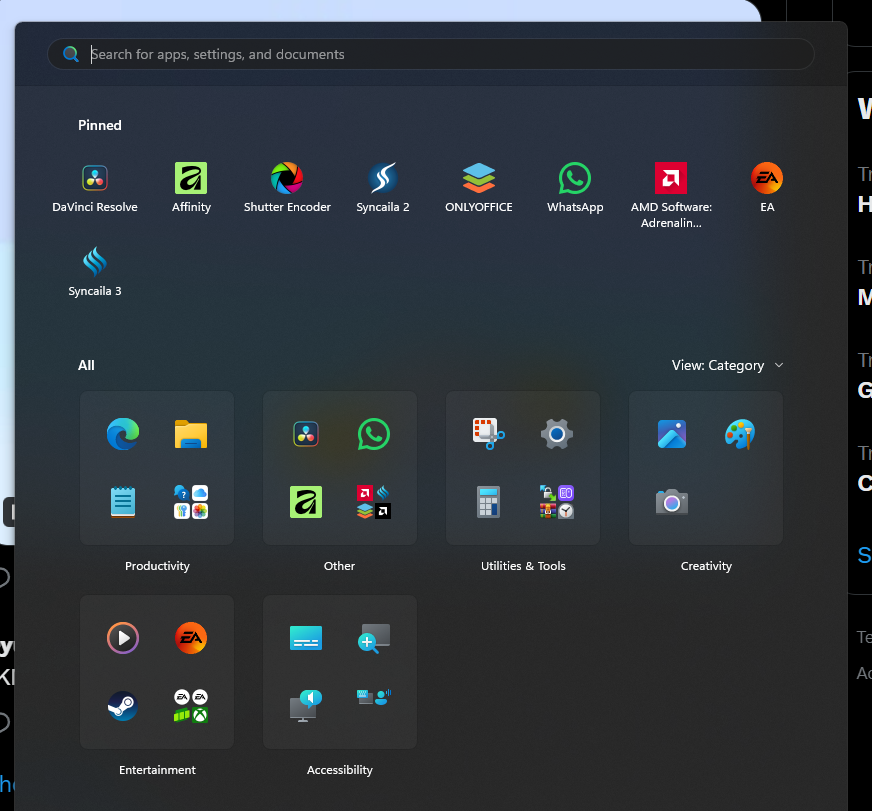Open Photos app in Creativity group
Viewport: 872px width, 811px height.
pyautogui.click(x=672, y=434)
